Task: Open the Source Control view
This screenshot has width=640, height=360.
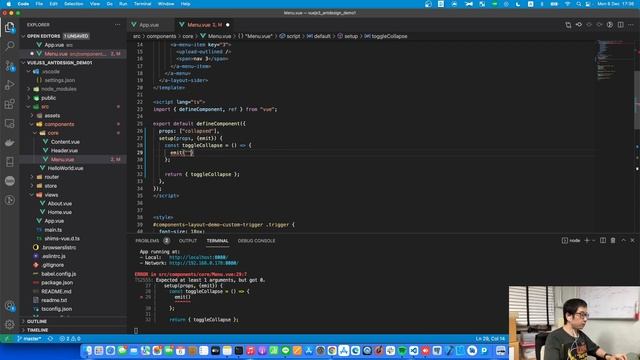Action: [x=9, y=65]
